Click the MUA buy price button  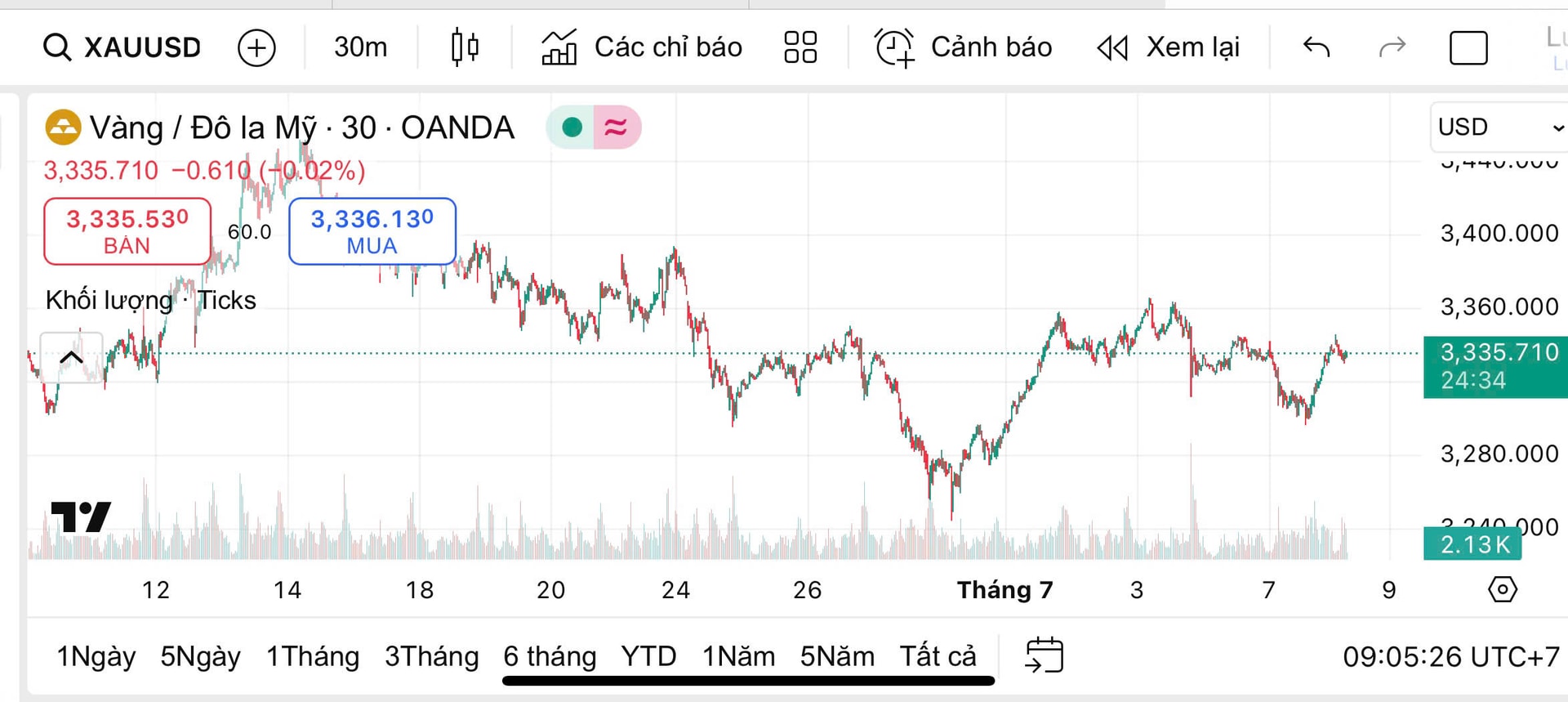pos(372,231)
